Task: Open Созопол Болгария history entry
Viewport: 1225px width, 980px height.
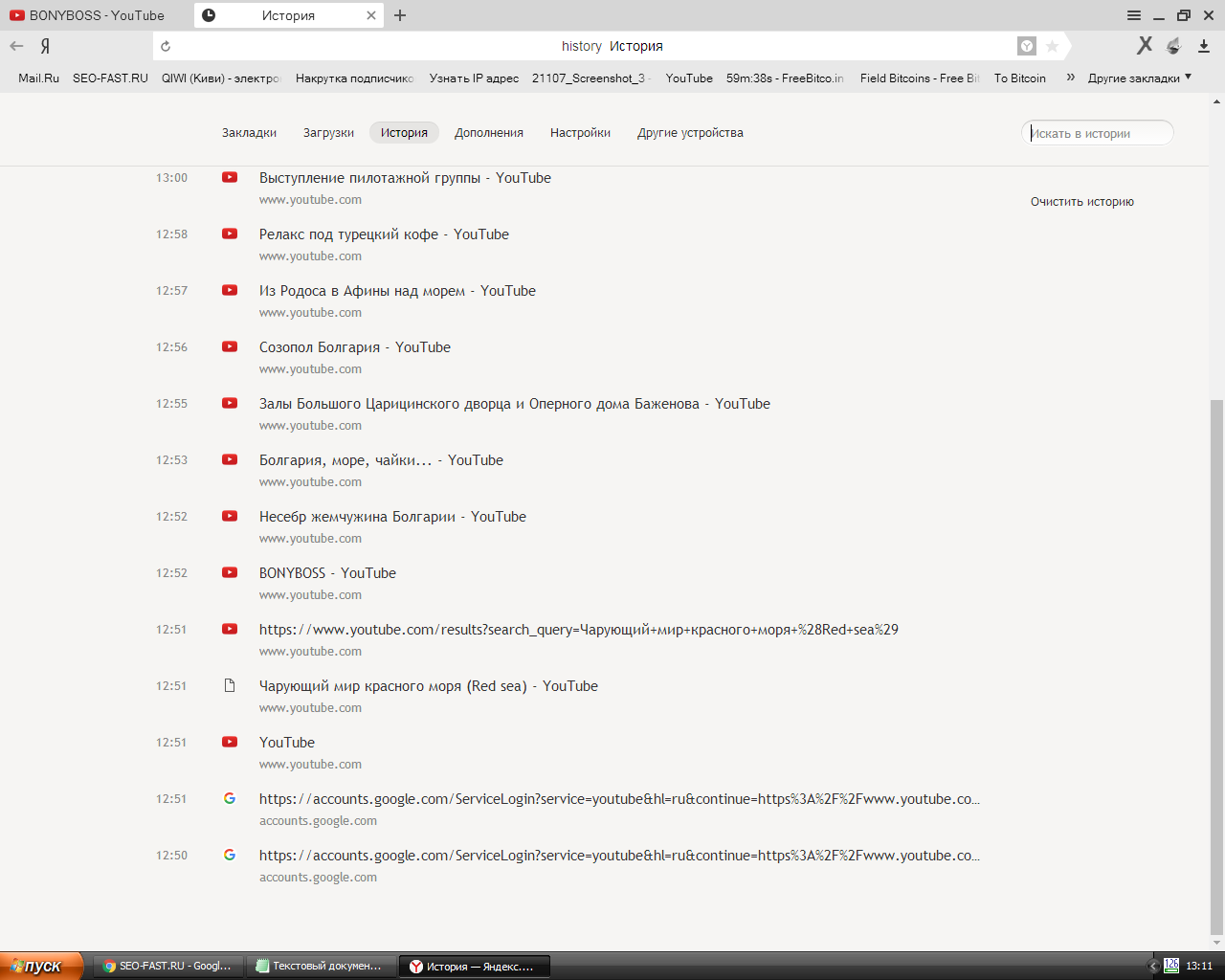Action: coord(355,347)
